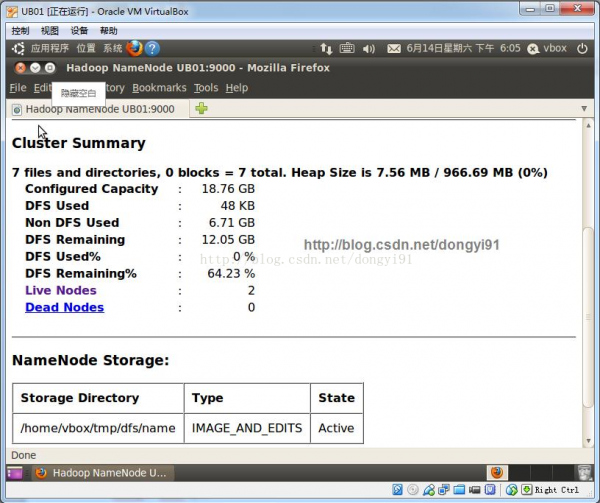Maximize the Firefox window in guest

point(50,68)
